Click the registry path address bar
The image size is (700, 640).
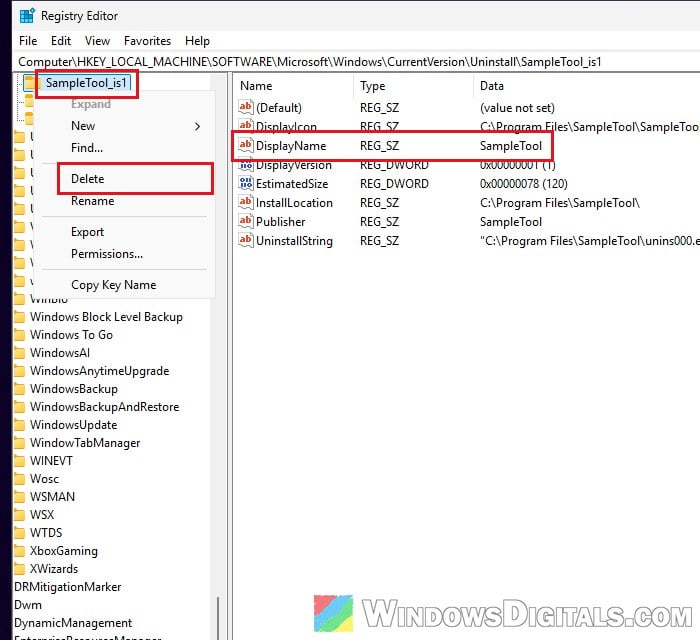pos(357,62)
